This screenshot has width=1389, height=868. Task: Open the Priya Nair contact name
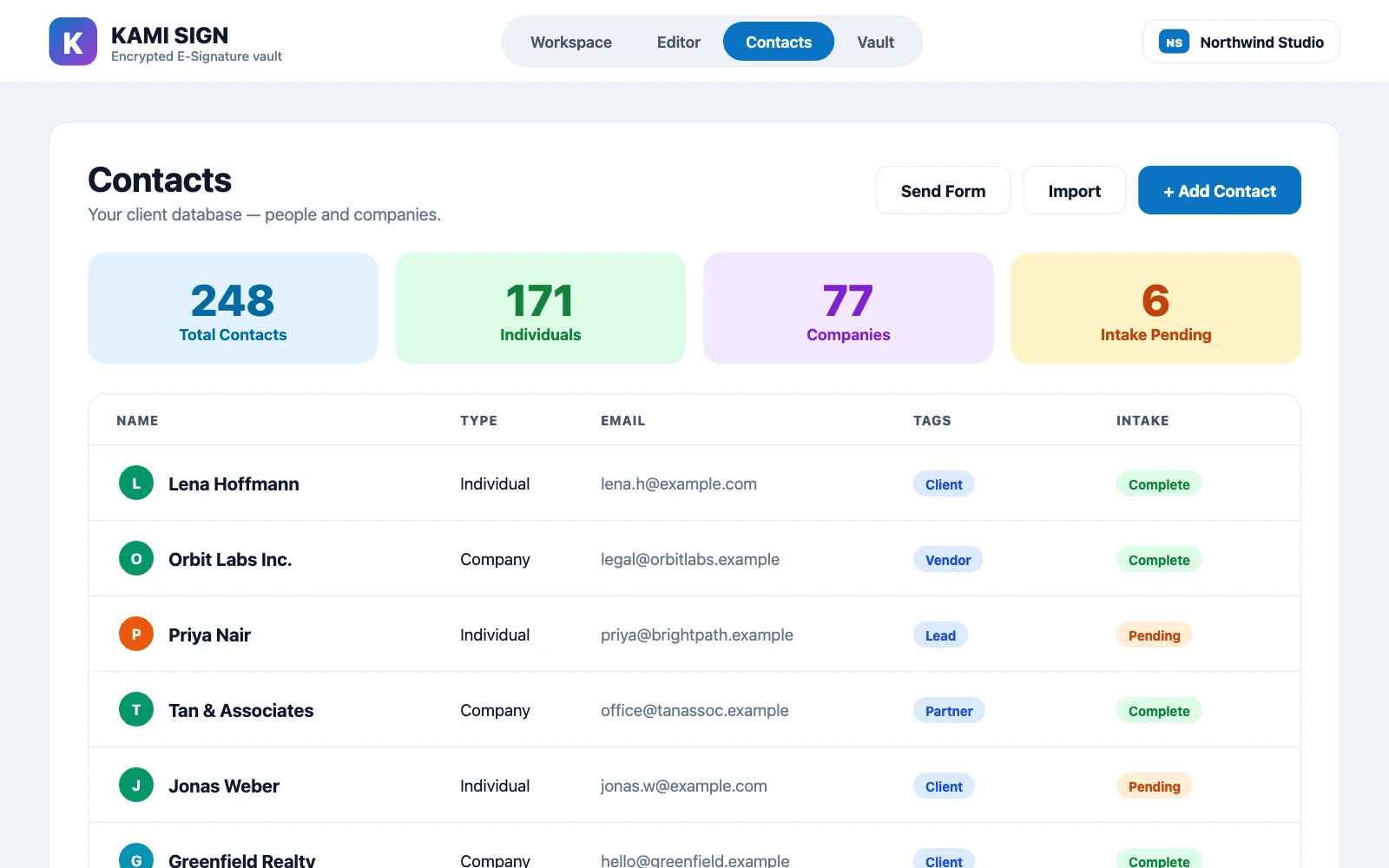tap(209, 635)
